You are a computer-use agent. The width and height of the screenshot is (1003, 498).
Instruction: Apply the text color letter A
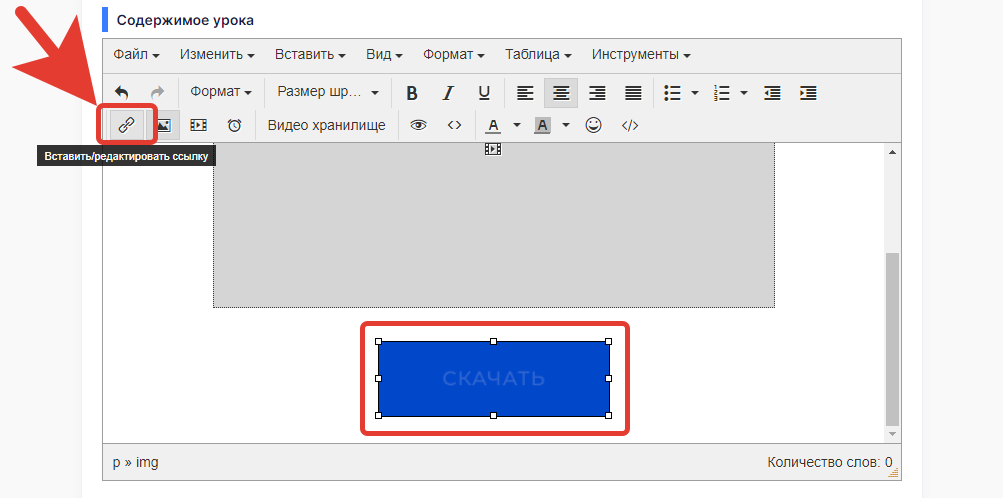click(x=493, y=125)
